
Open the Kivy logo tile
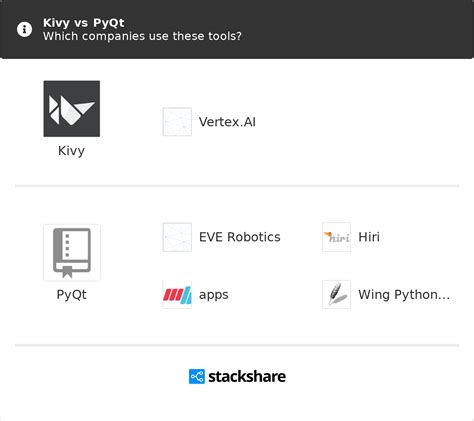[72, 109]
